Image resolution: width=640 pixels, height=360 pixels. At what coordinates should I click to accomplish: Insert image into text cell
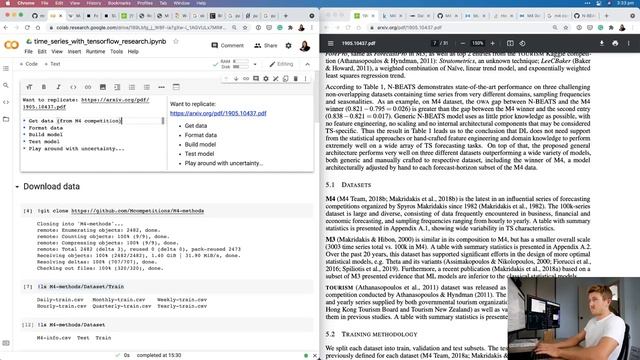pos(102,87)
